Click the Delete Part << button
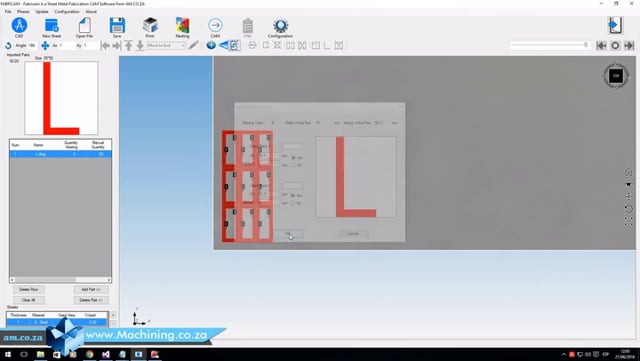This screenshot has height=361, width=640. click(91, 300)
